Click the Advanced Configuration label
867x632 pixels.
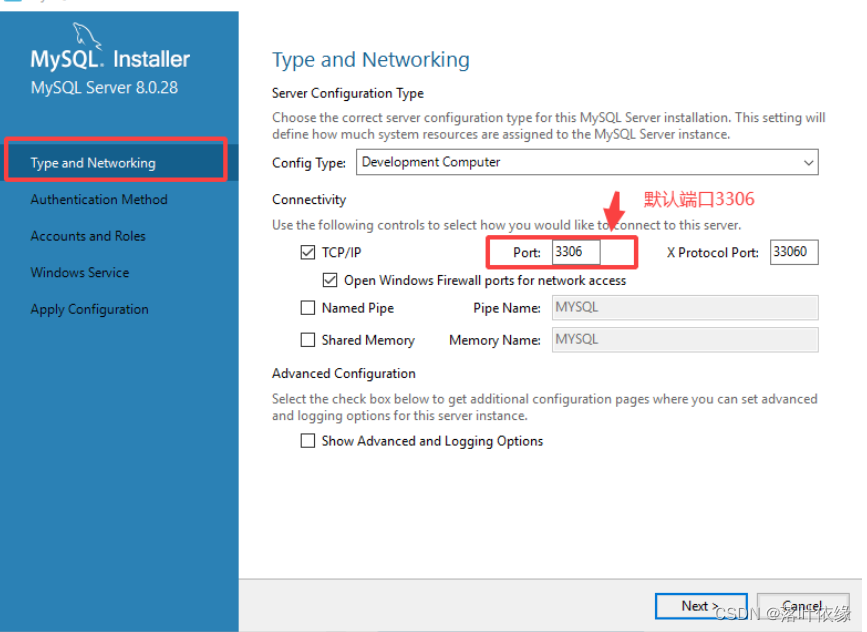343,373
